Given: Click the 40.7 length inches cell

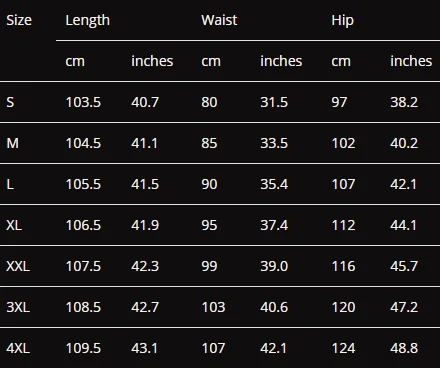Looking at the screenshot, I should coord(145,102).
